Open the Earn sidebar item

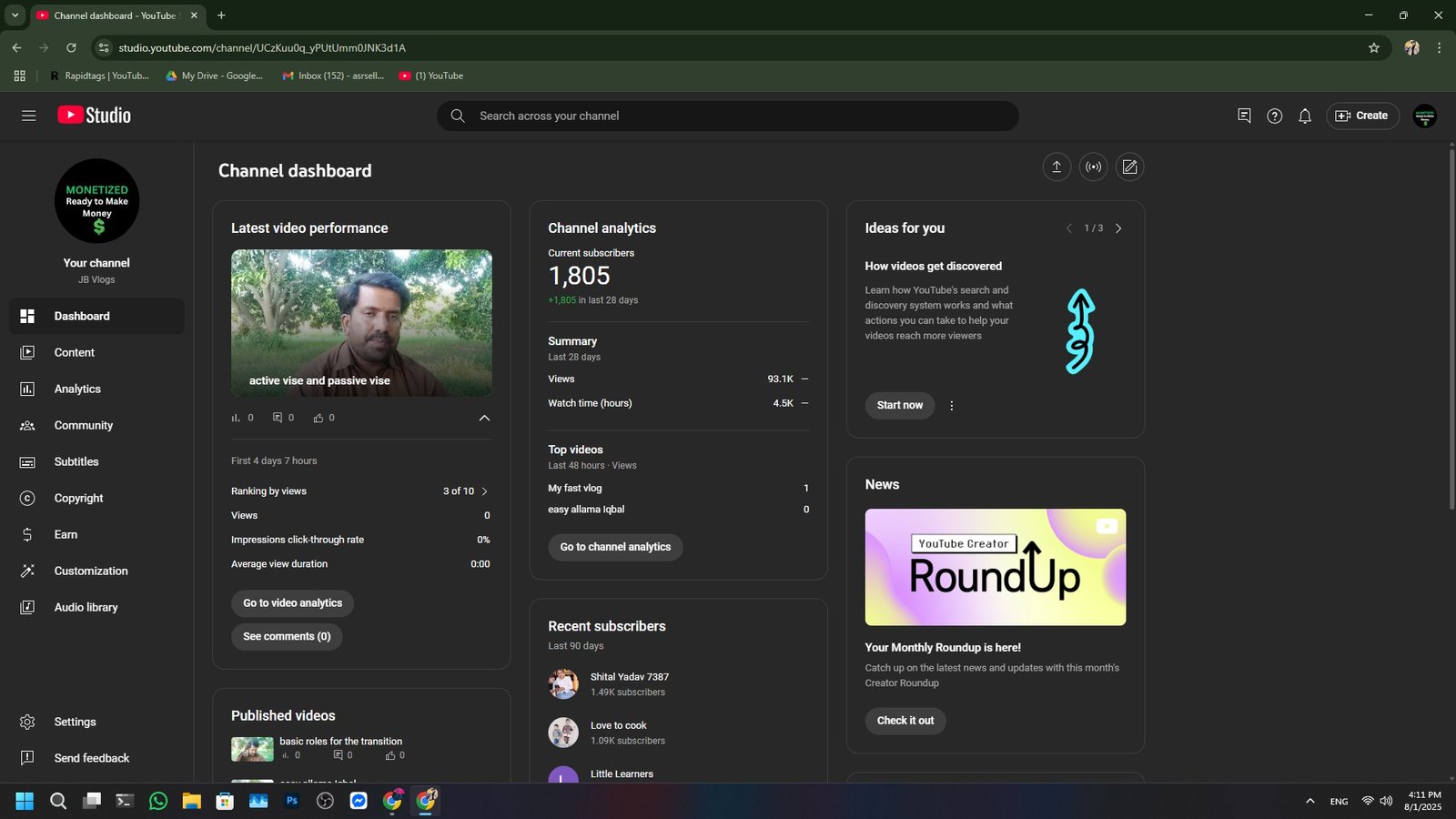pyautogui.click(x=96, y=534)
